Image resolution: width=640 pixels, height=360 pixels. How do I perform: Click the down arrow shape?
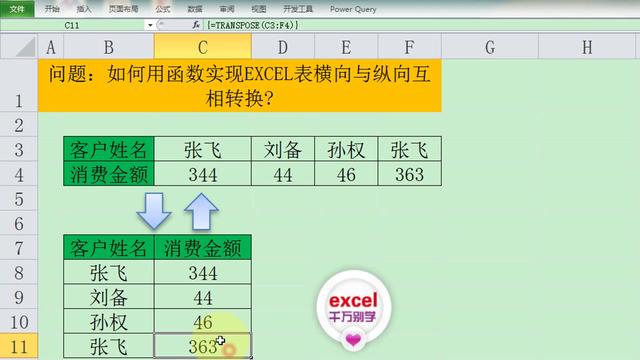(x=154, y=210)
